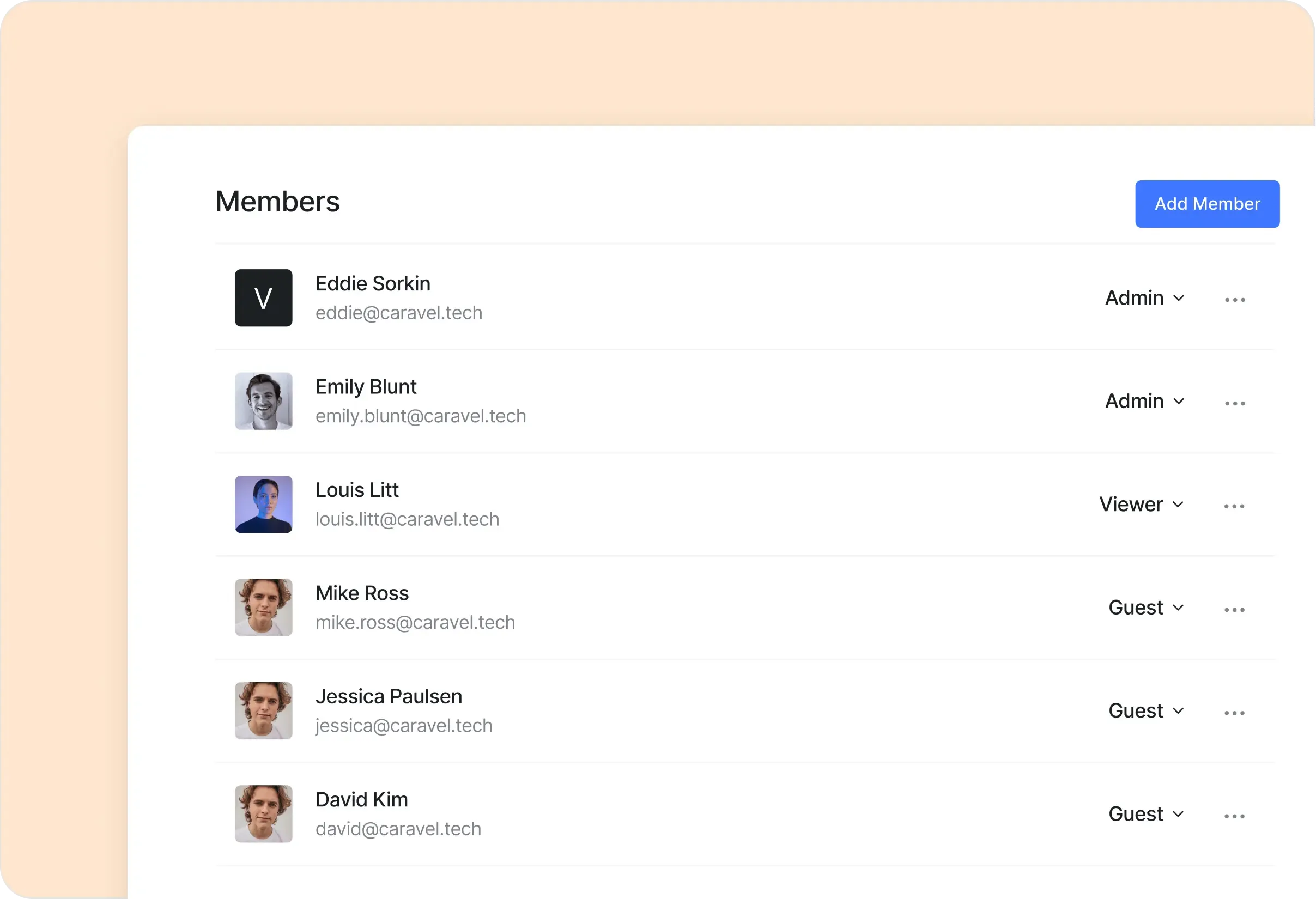Select Louis Litt's profile picture

coord(263,504)
